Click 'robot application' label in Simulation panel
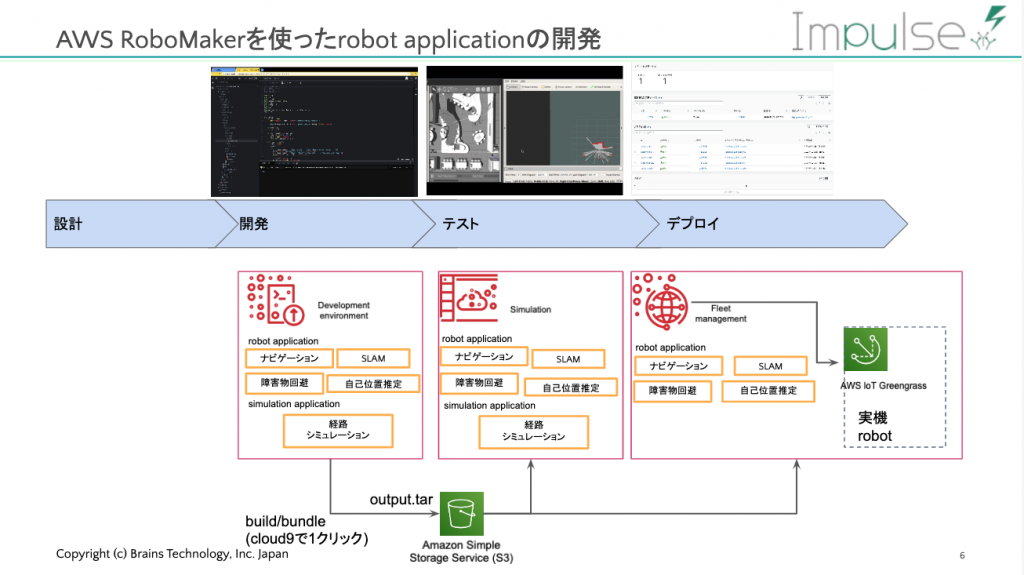This screenshot has width=1024, height=575. [x=477, y=338]
